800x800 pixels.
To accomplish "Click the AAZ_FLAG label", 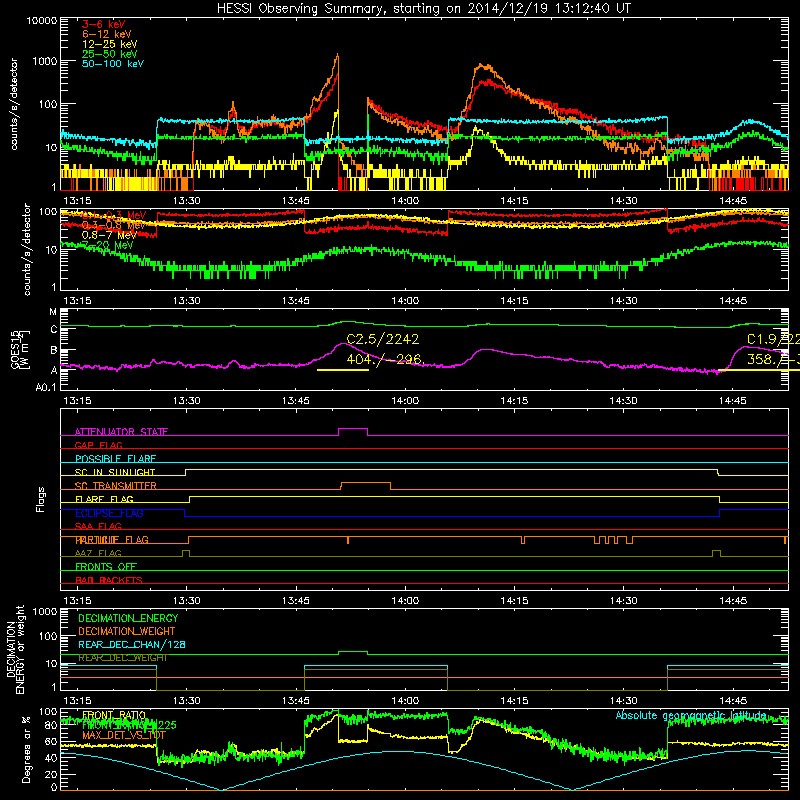I will click(x=98, y=553).
